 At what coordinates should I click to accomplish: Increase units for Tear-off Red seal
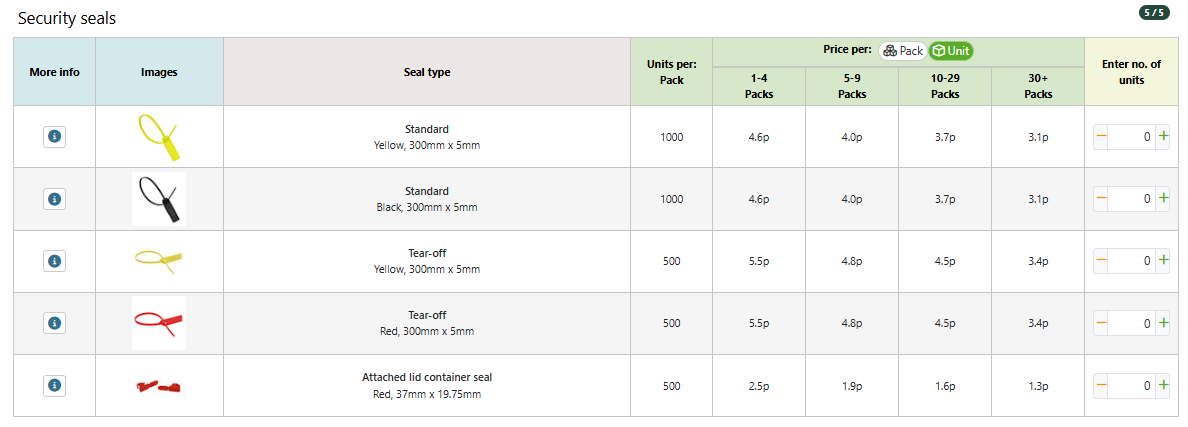[1164, 323]
